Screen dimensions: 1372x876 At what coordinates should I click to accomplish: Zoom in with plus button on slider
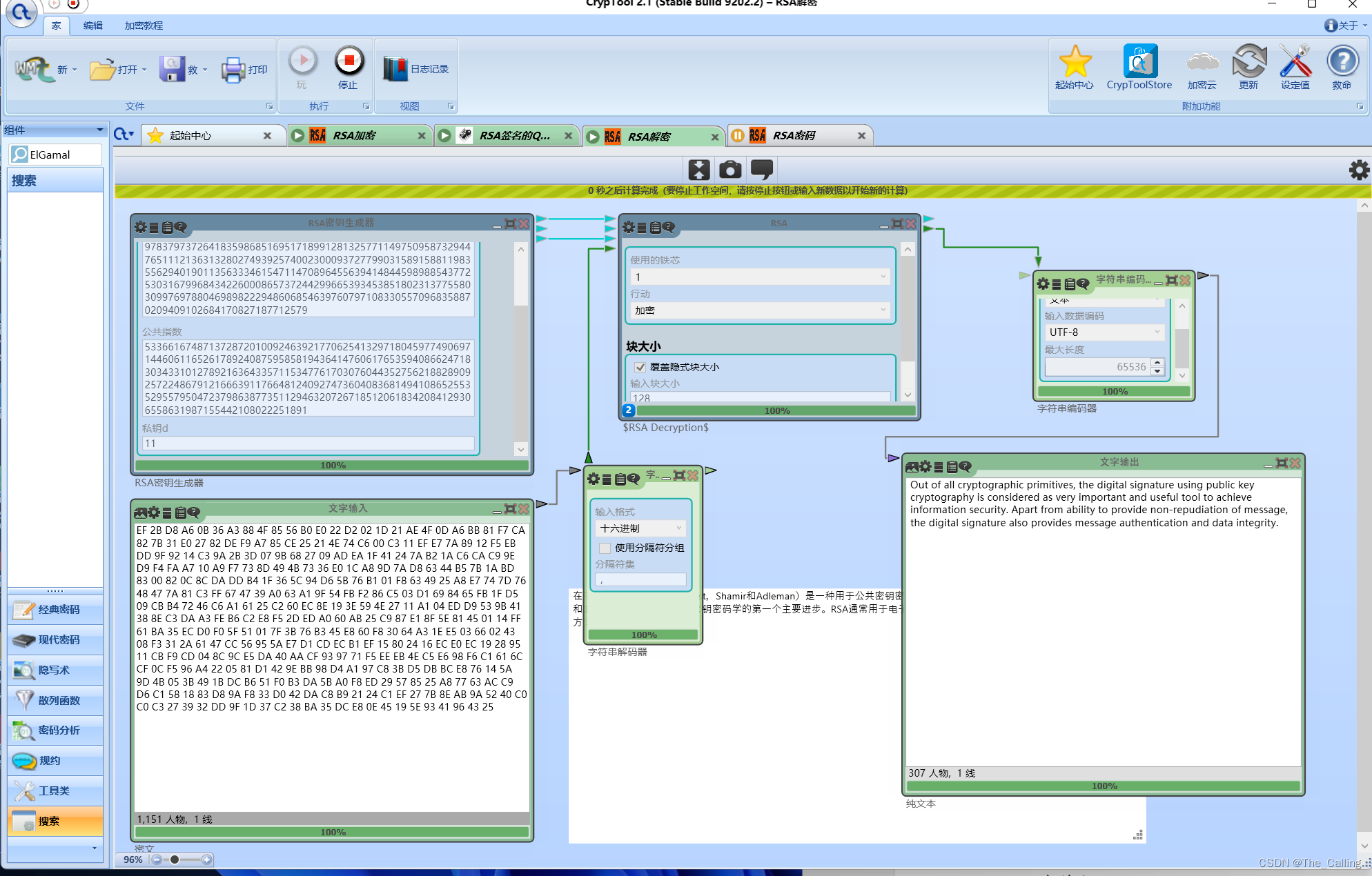[206, 859]
